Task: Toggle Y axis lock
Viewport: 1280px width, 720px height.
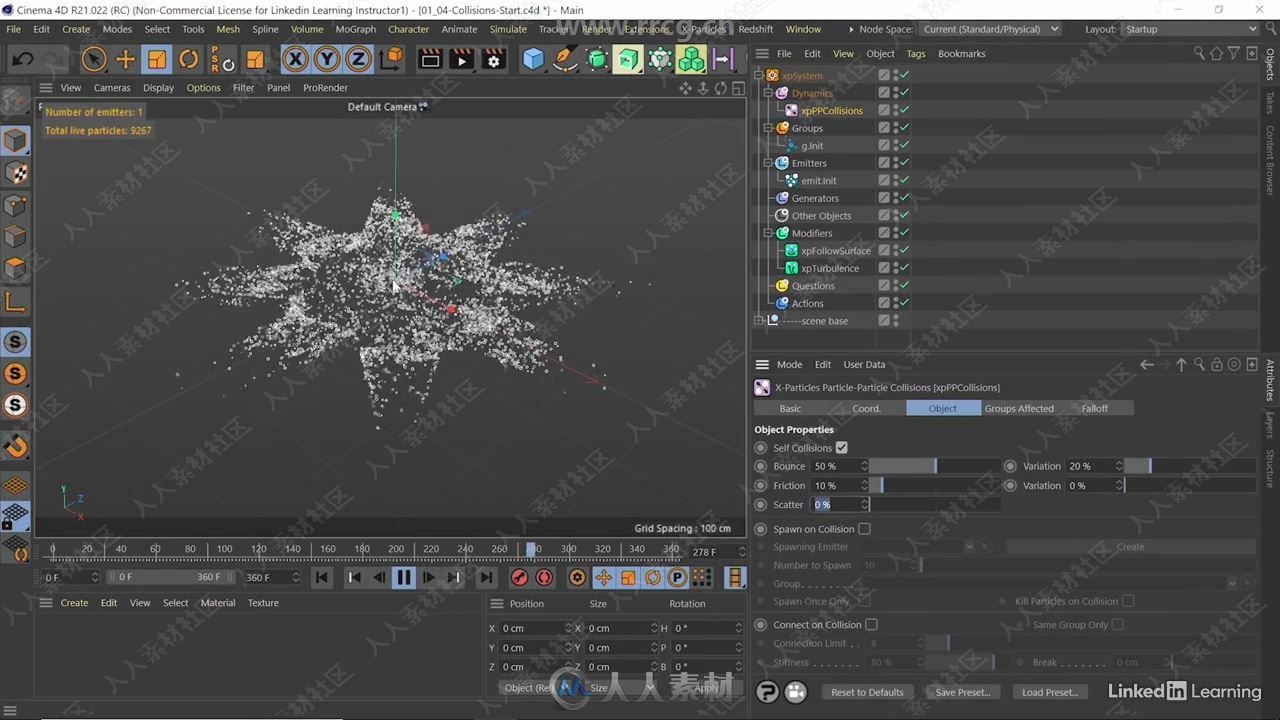Action: (x=327, y=60)
